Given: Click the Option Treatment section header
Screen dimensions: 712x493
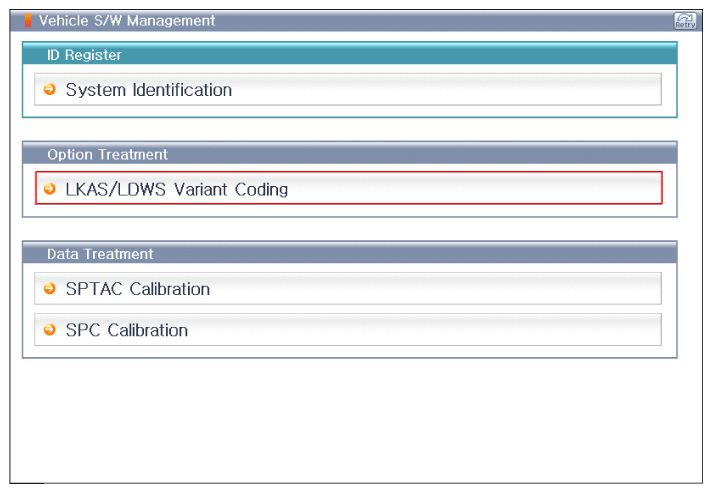Looking at the screenshot, I should (x=107, y=155).
